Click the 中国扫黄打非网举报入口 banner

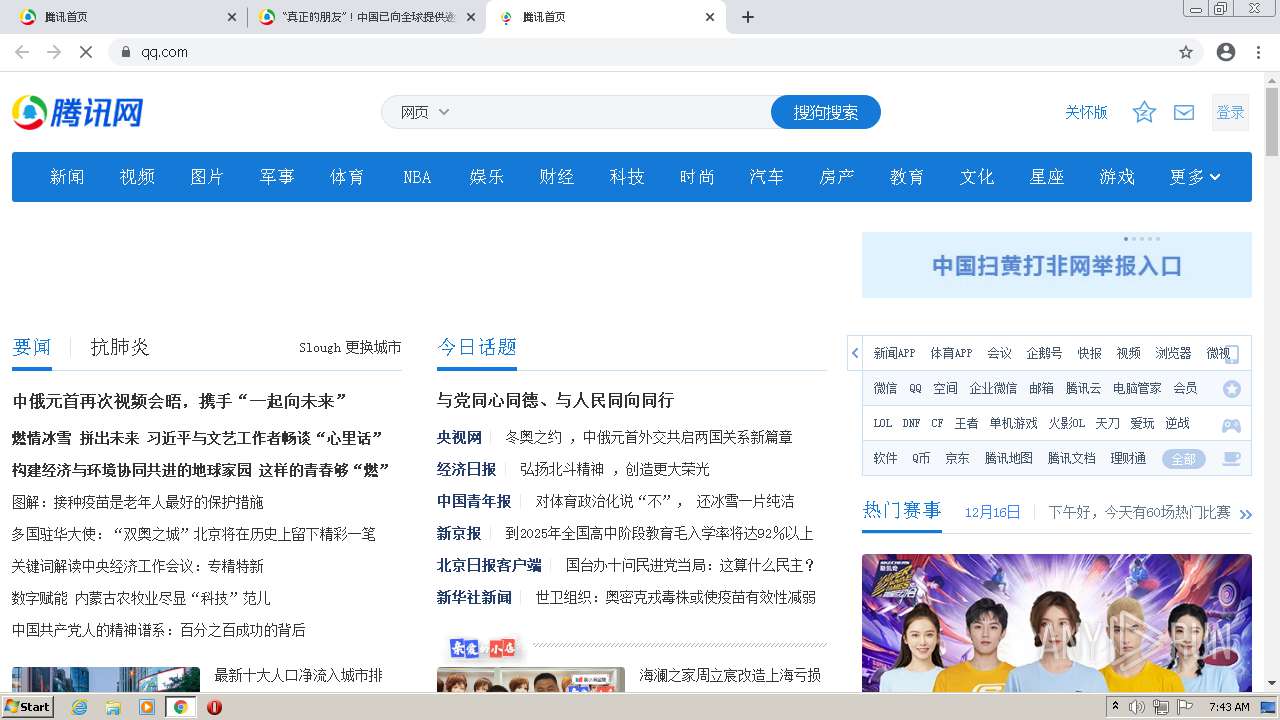coord(1057,265)
